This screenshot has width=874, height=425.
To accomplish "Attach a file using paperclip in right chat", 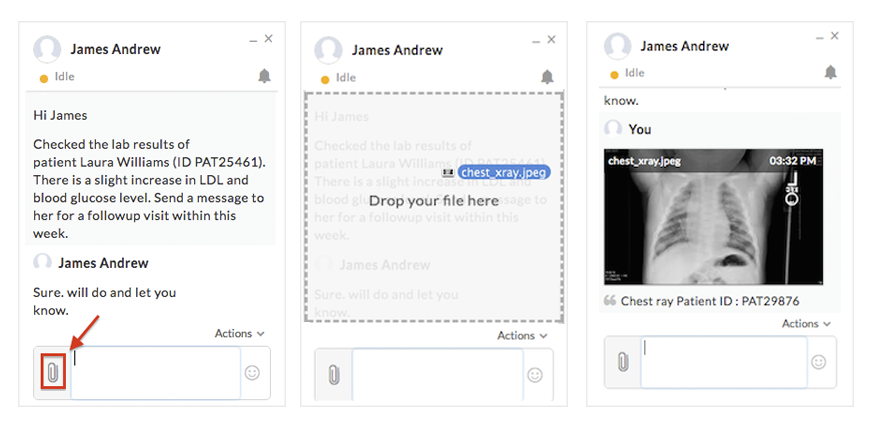I will (622, 362).
